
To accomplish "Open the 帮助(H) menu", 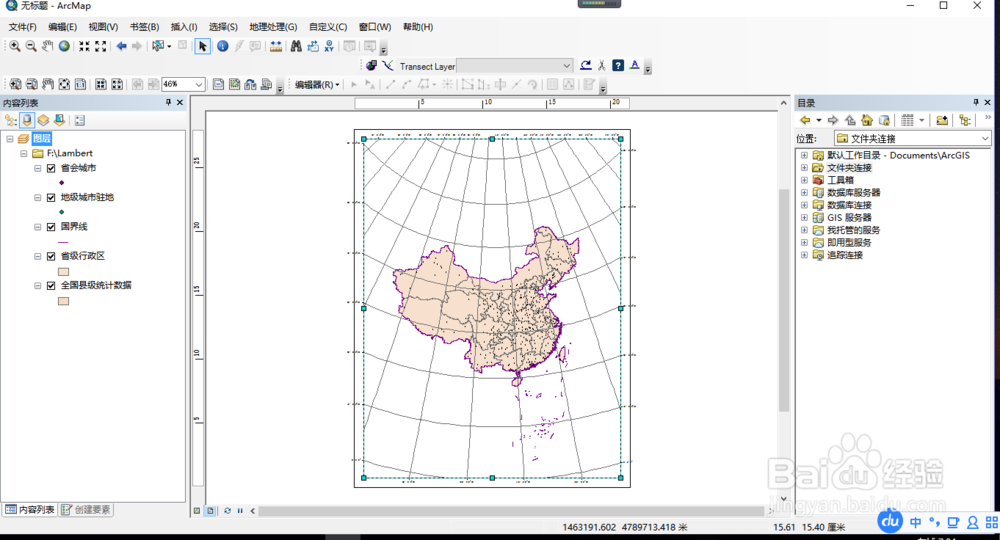I will [x=418, y=27].
